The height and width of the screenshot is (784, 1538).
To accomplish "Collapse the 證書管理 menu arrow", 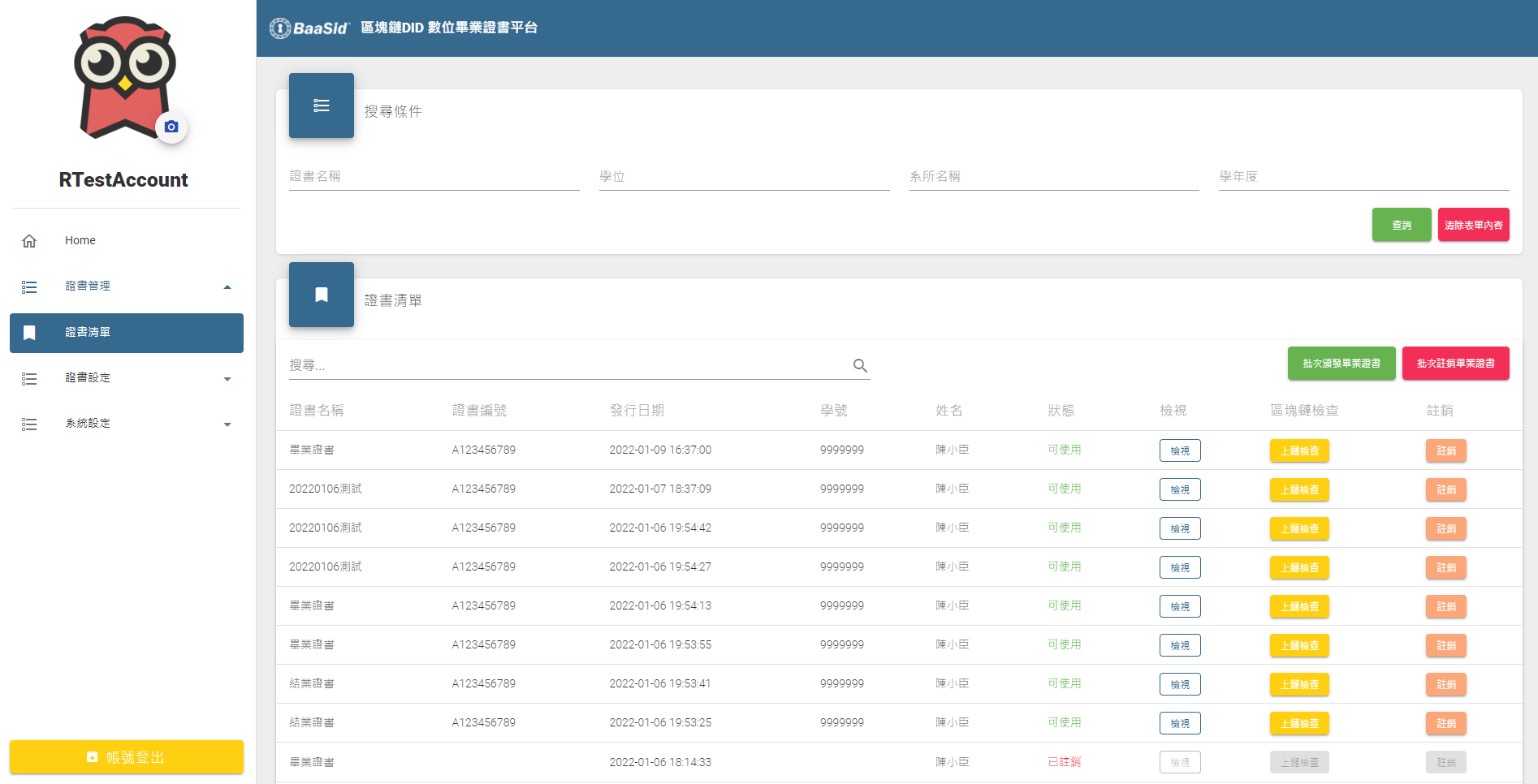I will pyautogui.click(x=227, y=286).
